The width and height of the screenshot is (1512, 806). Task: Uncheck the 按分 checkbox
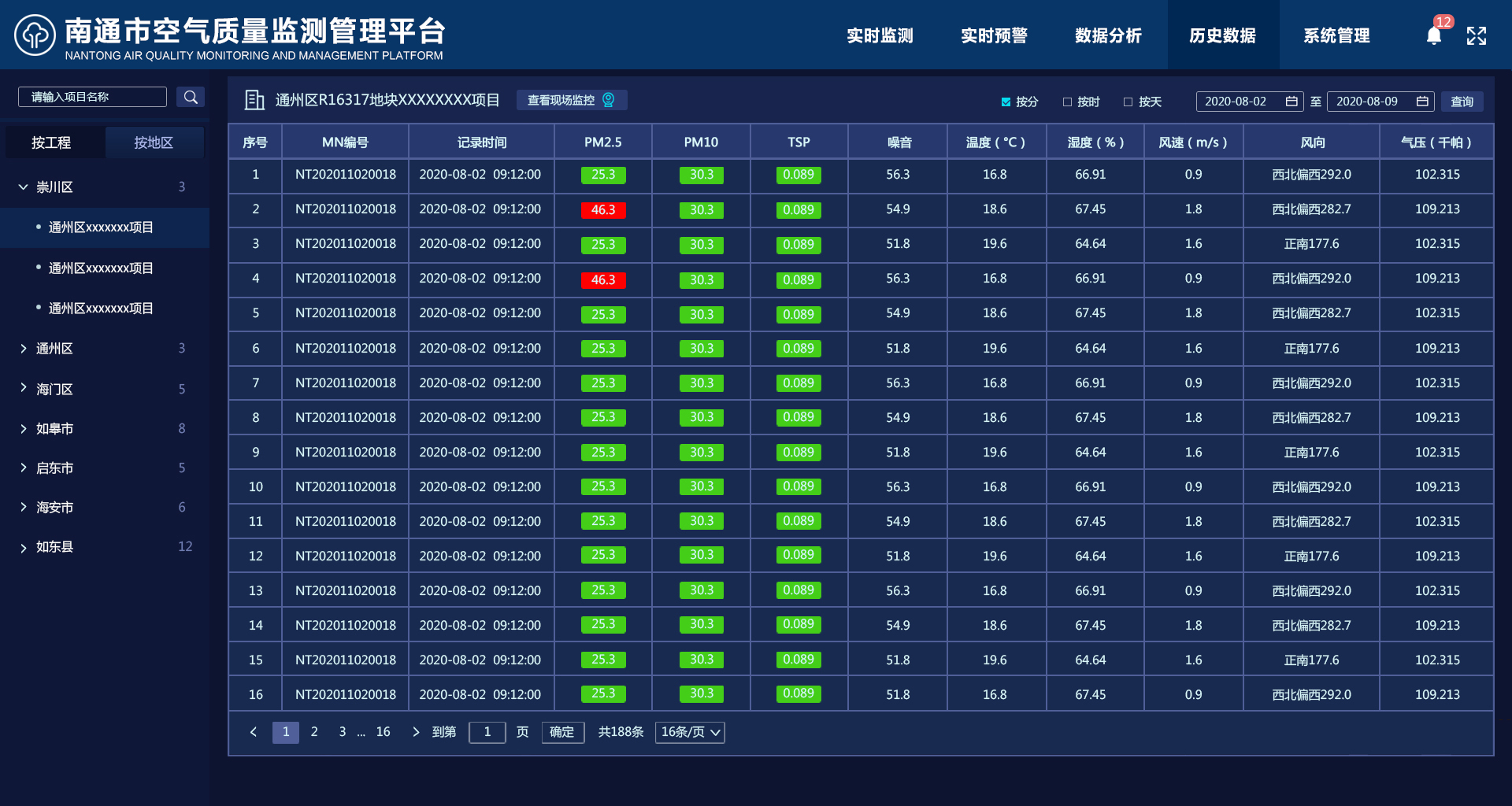[x=1006, y=102]
